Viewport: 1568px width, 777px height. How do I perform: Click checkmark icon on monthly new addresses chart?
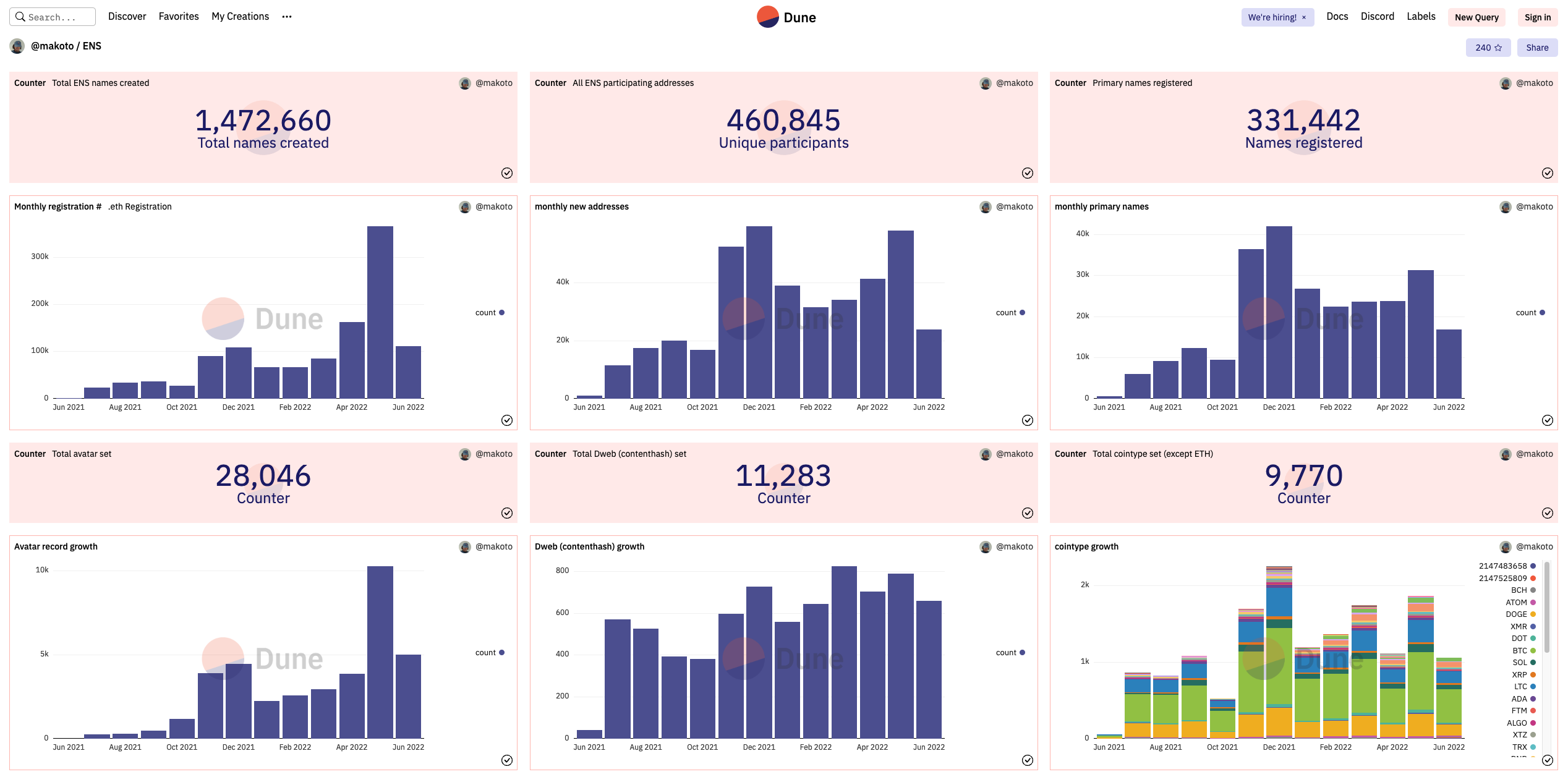click(1027, 420)
